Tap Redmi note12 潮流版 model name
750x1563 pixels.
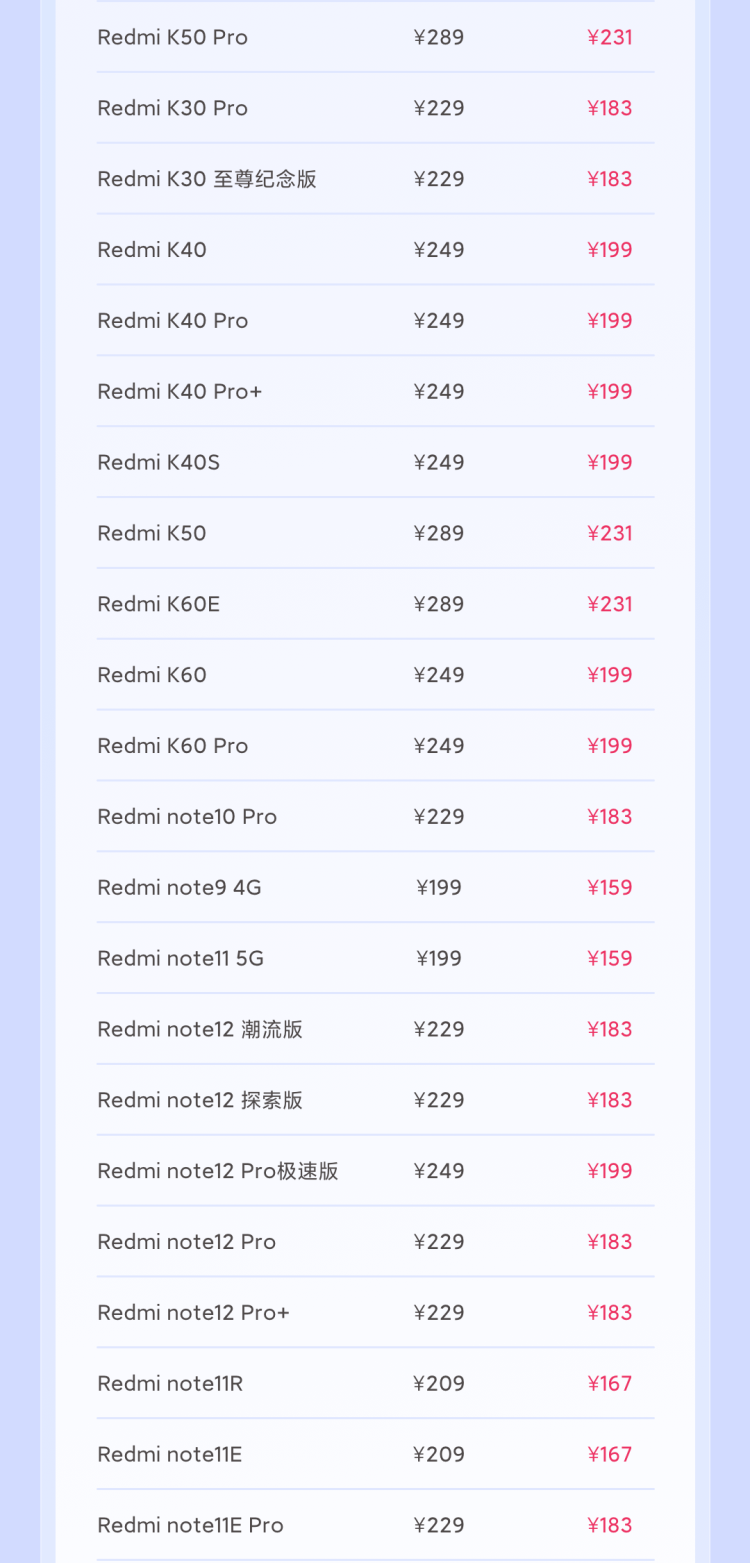coord(200,1030)
